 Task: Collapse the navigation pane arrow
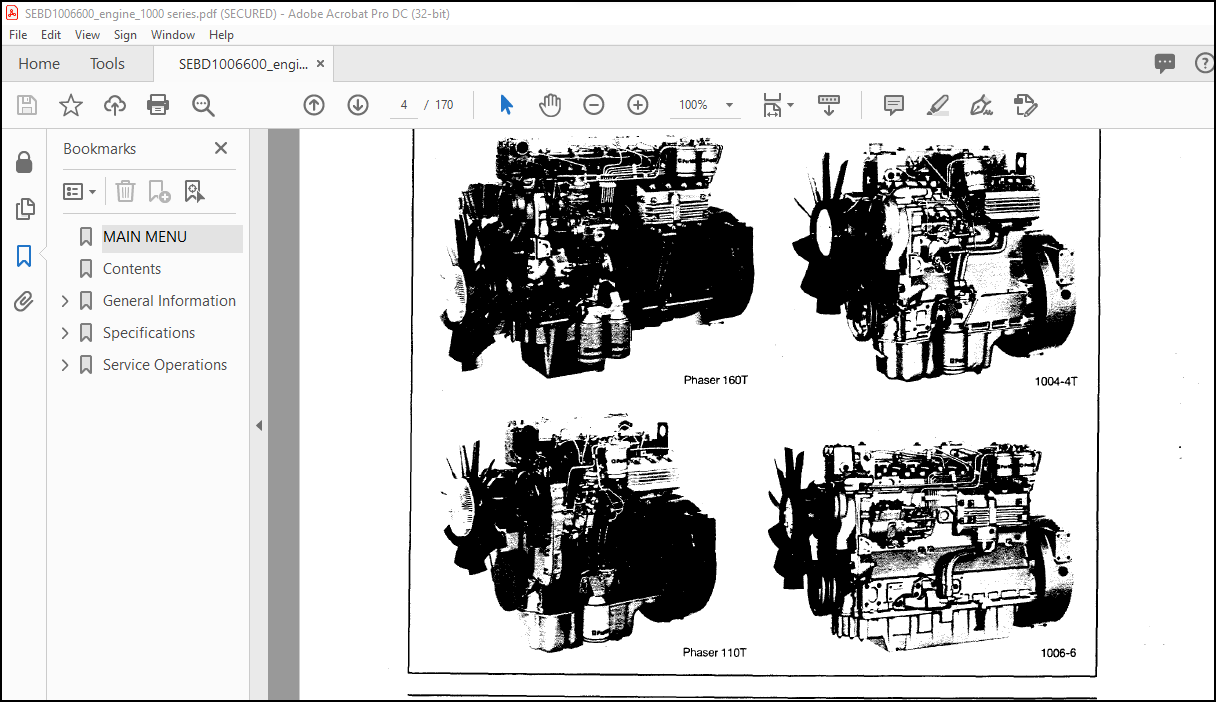259,425
